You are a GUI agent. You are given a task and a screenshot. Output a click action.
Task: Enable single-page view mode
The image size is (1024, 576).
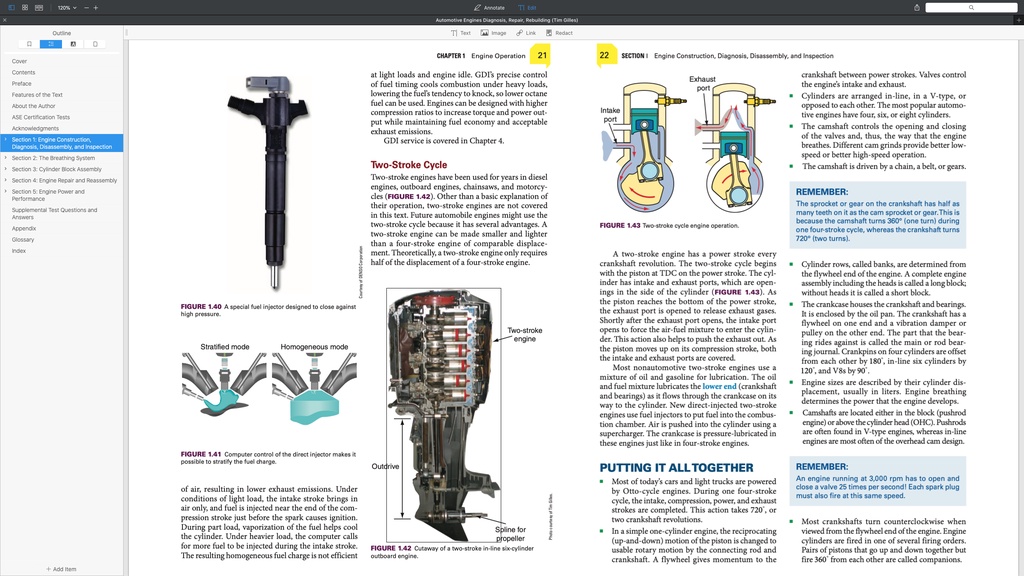[x=25, y=7]
